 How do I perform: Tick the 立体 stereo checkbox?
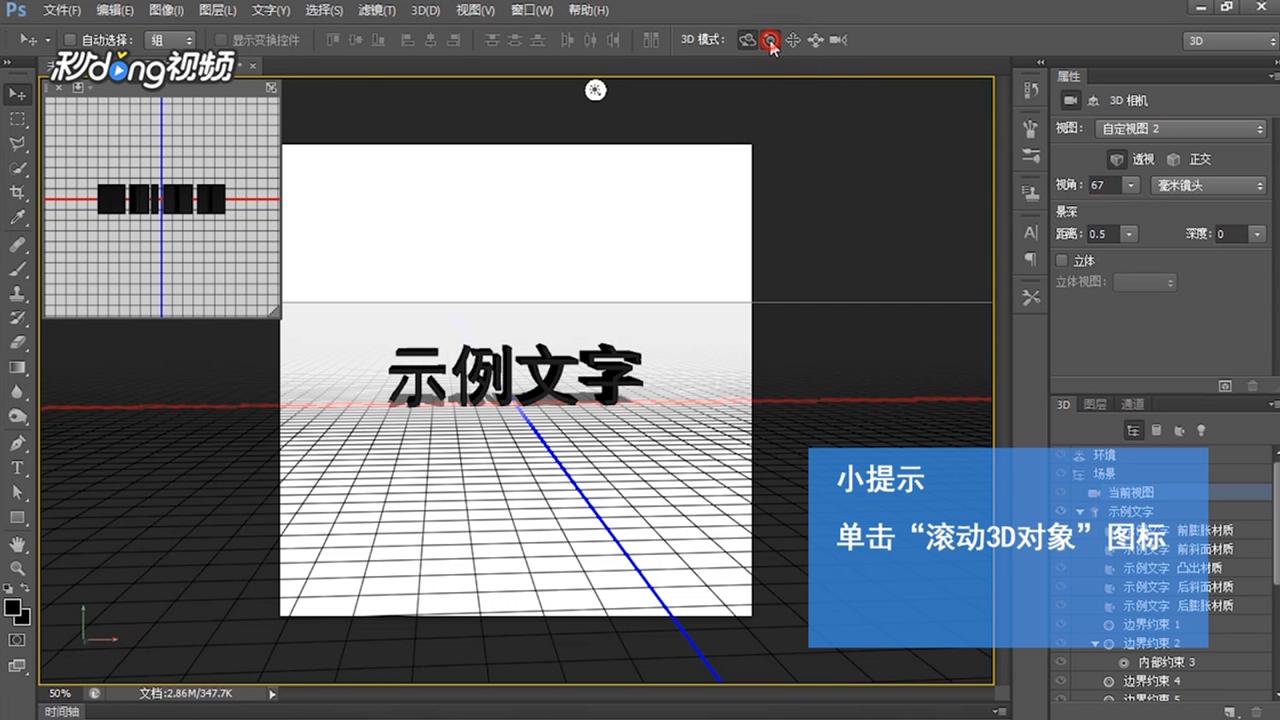(1062, 260)
